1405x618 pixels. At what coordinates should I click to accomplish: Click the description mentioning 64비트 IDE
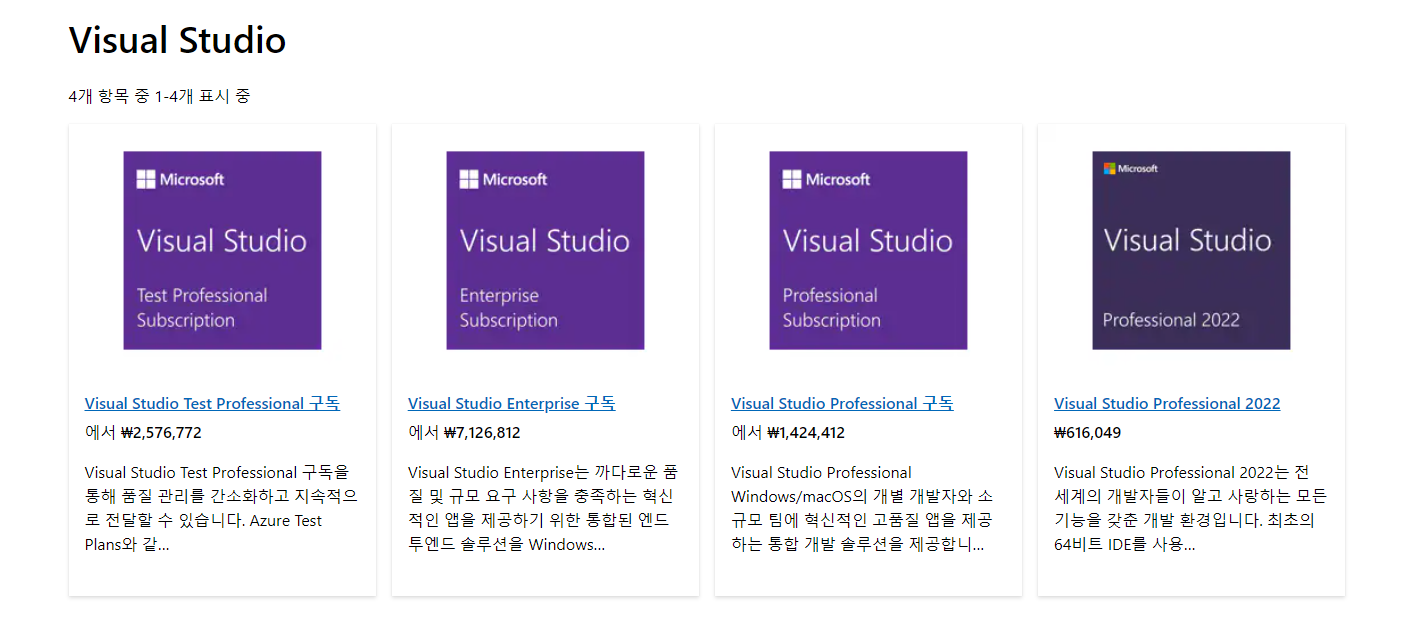point(1190,509)
